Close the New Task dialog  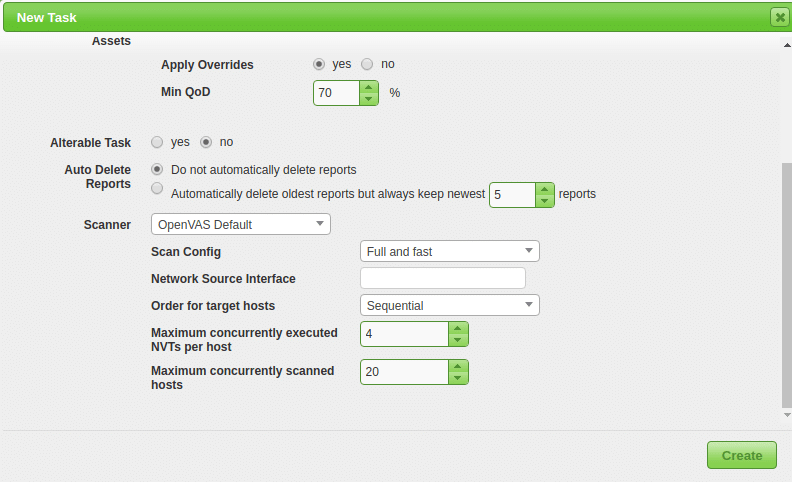coord(778,17)
